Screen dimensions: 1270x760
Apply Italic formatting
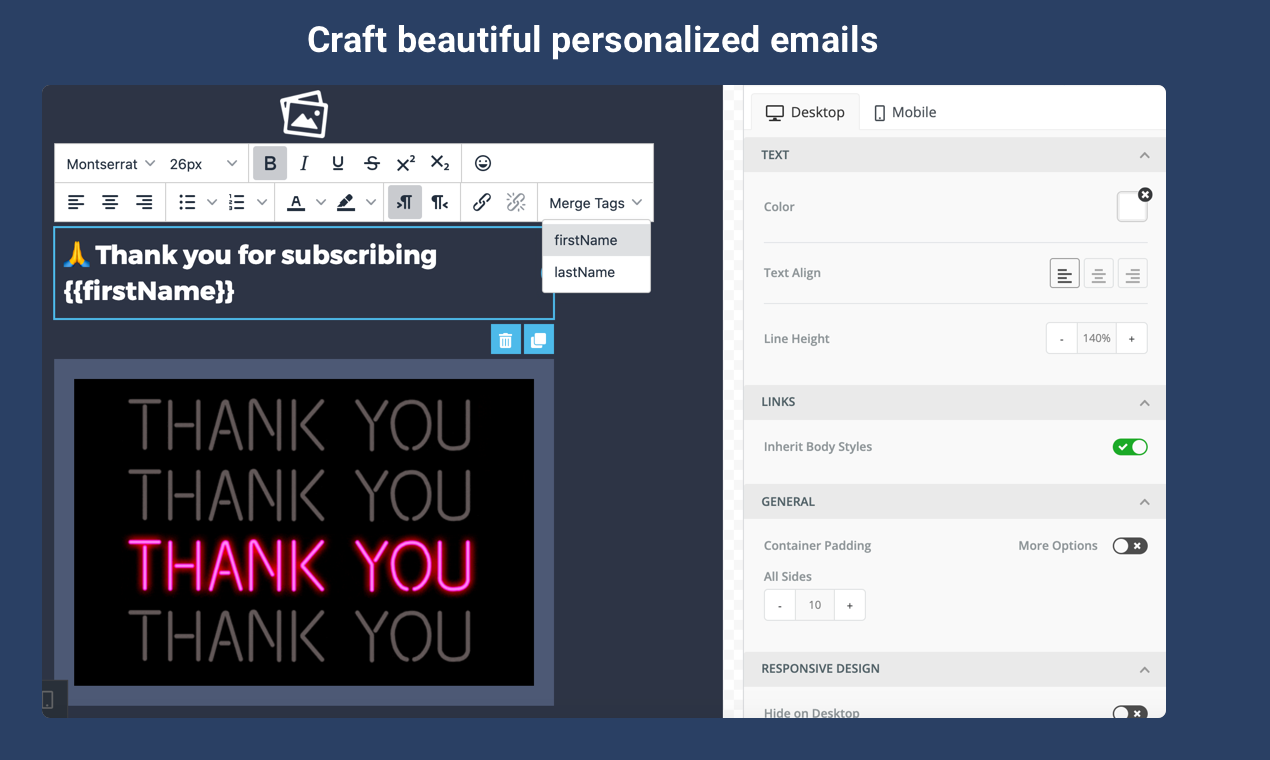tap(304, 163)
